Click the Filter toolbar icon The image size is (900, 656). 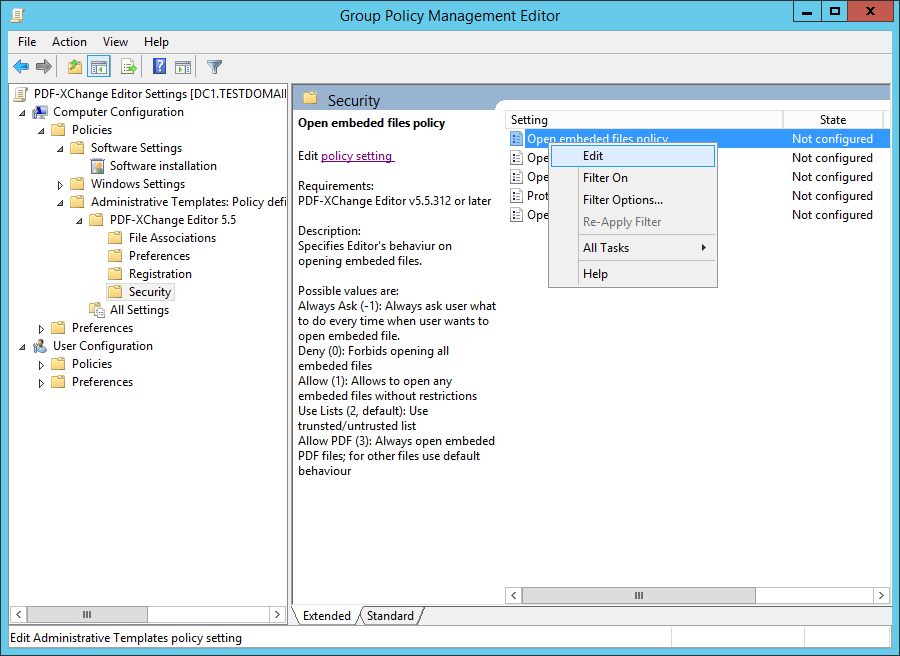[213, 66]
